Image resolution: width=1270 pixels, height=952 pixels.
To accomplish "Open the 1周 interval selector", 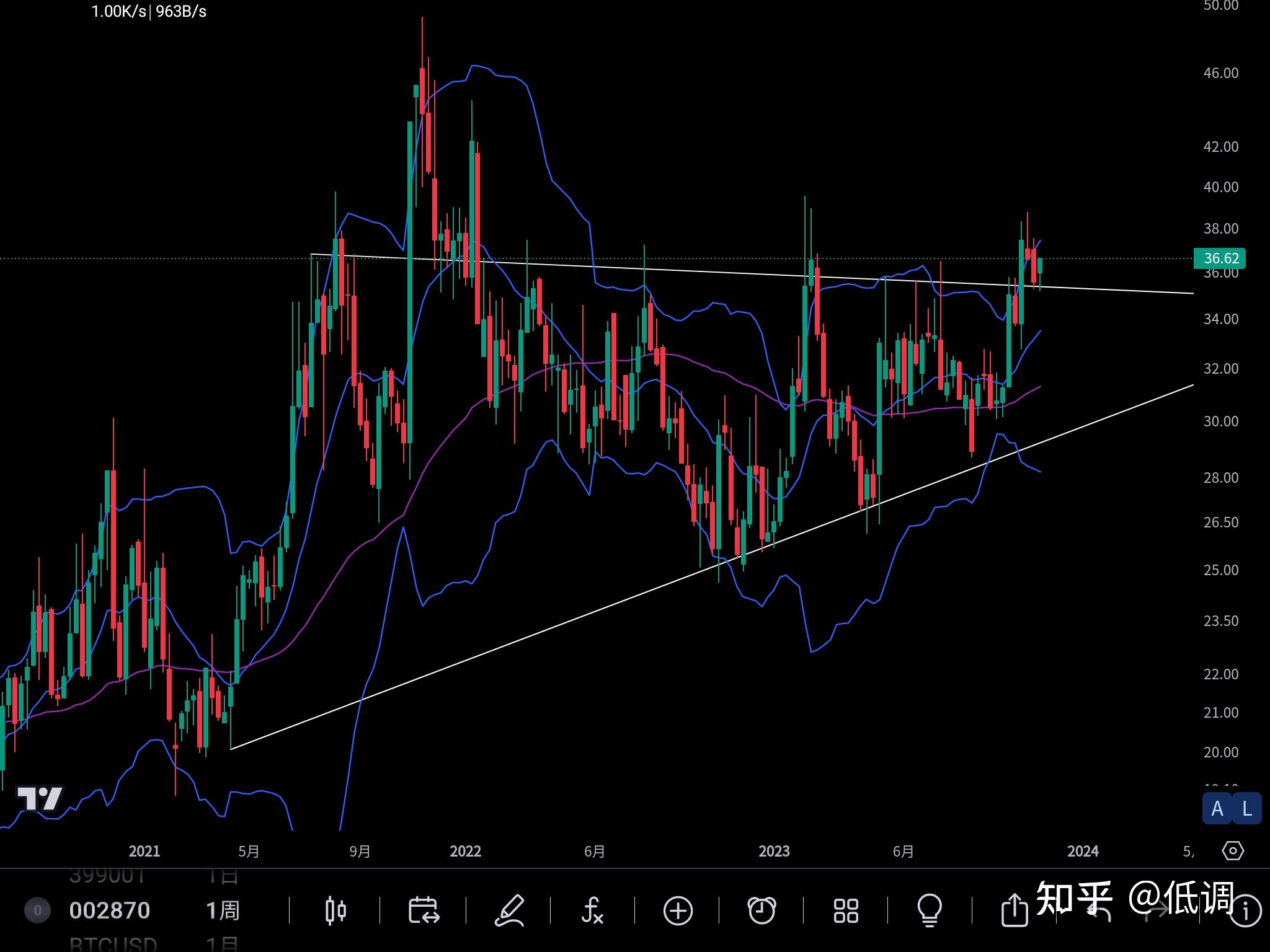I will click(222, 910).
